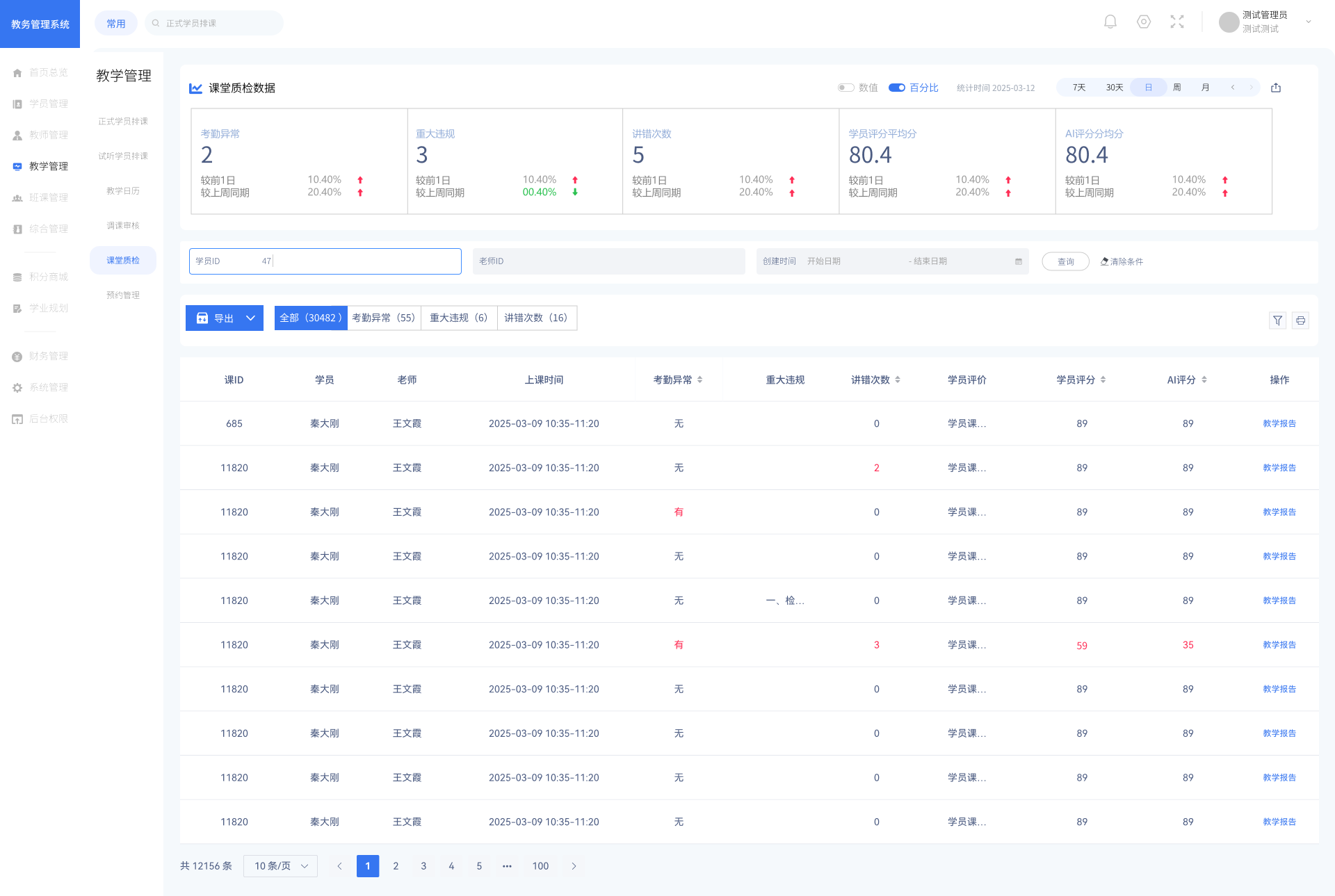The image size is (1335, 896).
Task: Open 试听学员排课 in submenu
Action: click(123, 156)
